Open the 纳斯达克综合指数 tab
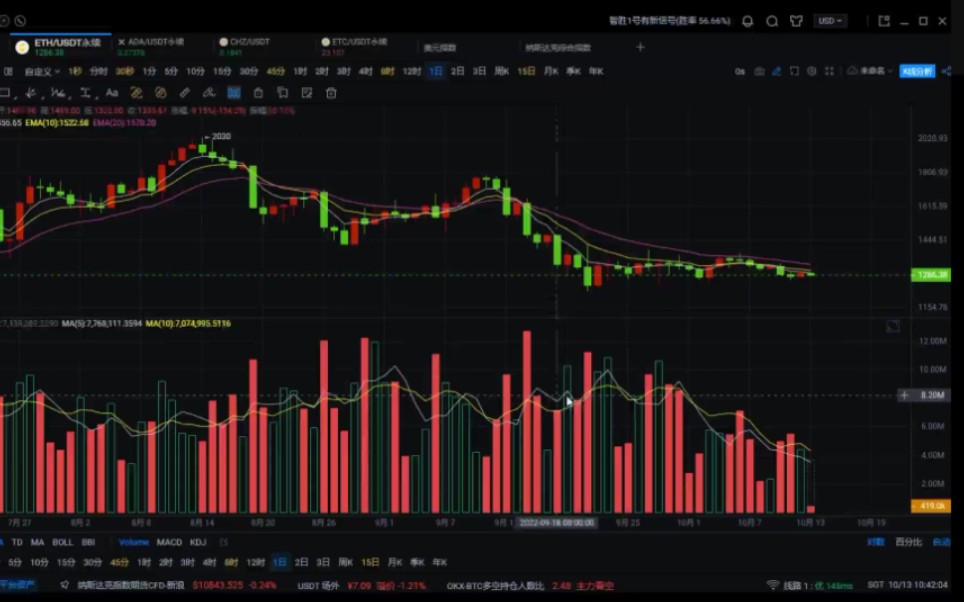Image resolution: width=964 pixels, height=602 pixels. tap(558, 47)
